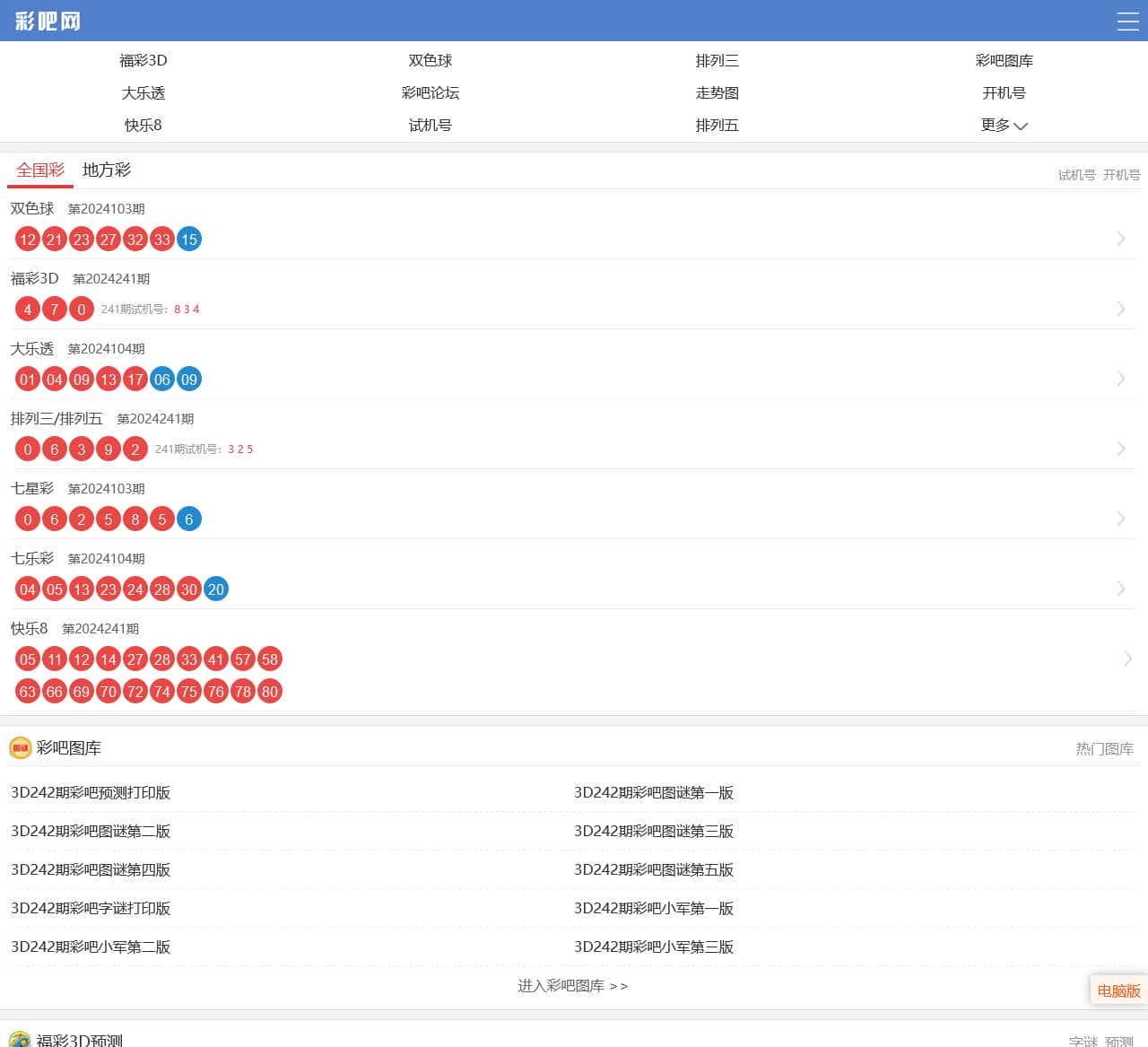Go to 排列五 in navigation
Screen dimensions: 1148x1047
point(717,125)
